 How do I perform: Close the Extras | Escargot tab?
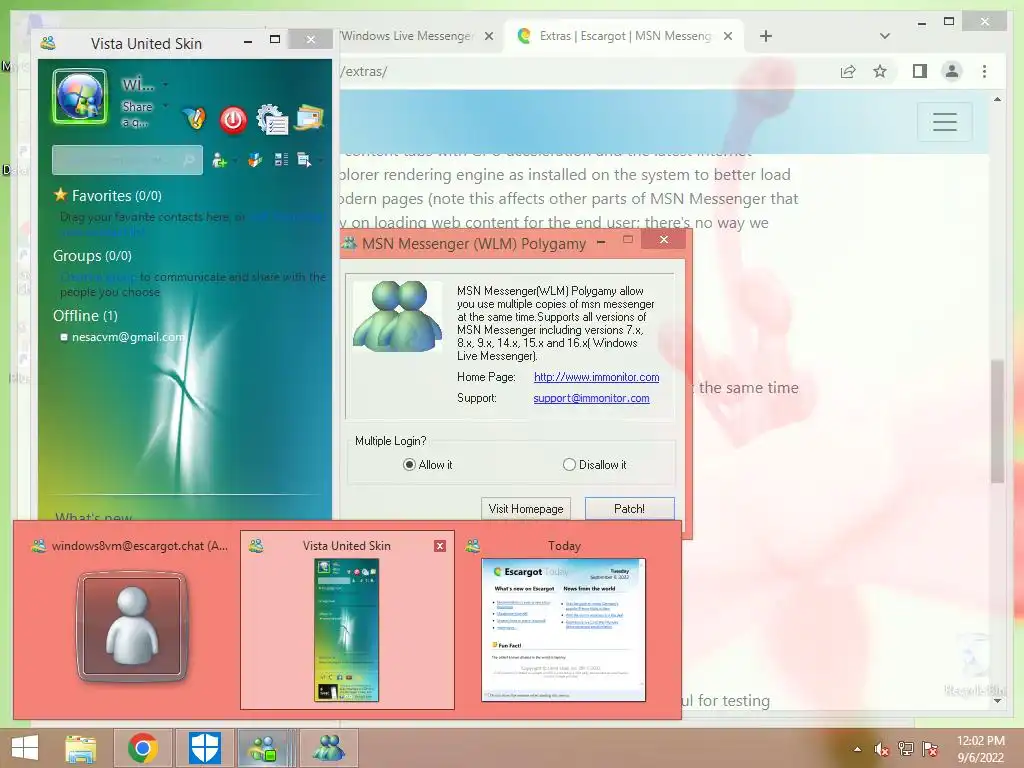click(x=728, y=36)
